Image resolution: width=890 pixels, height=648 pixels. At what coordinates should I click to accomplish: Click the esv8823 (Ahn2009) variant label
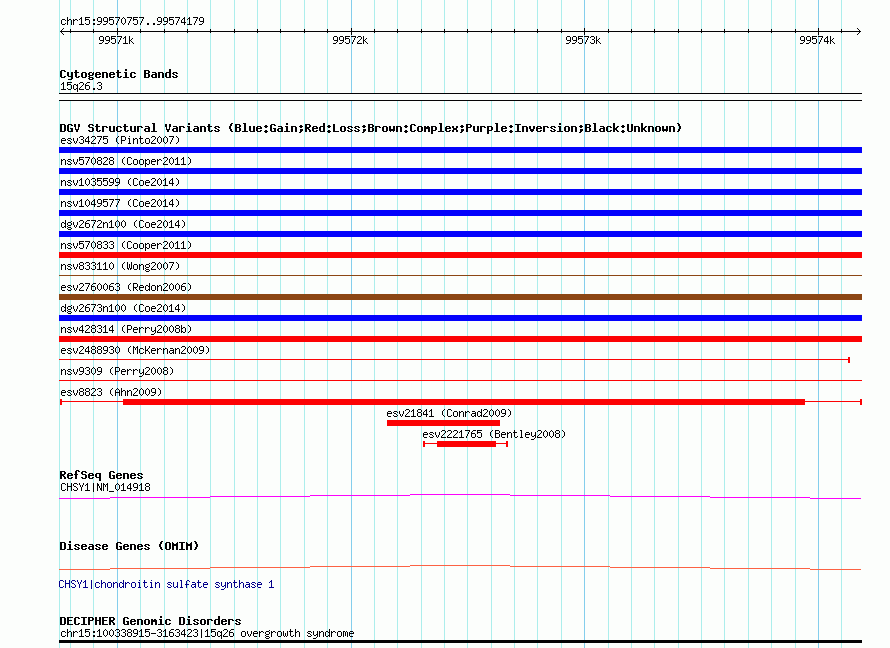111,392
